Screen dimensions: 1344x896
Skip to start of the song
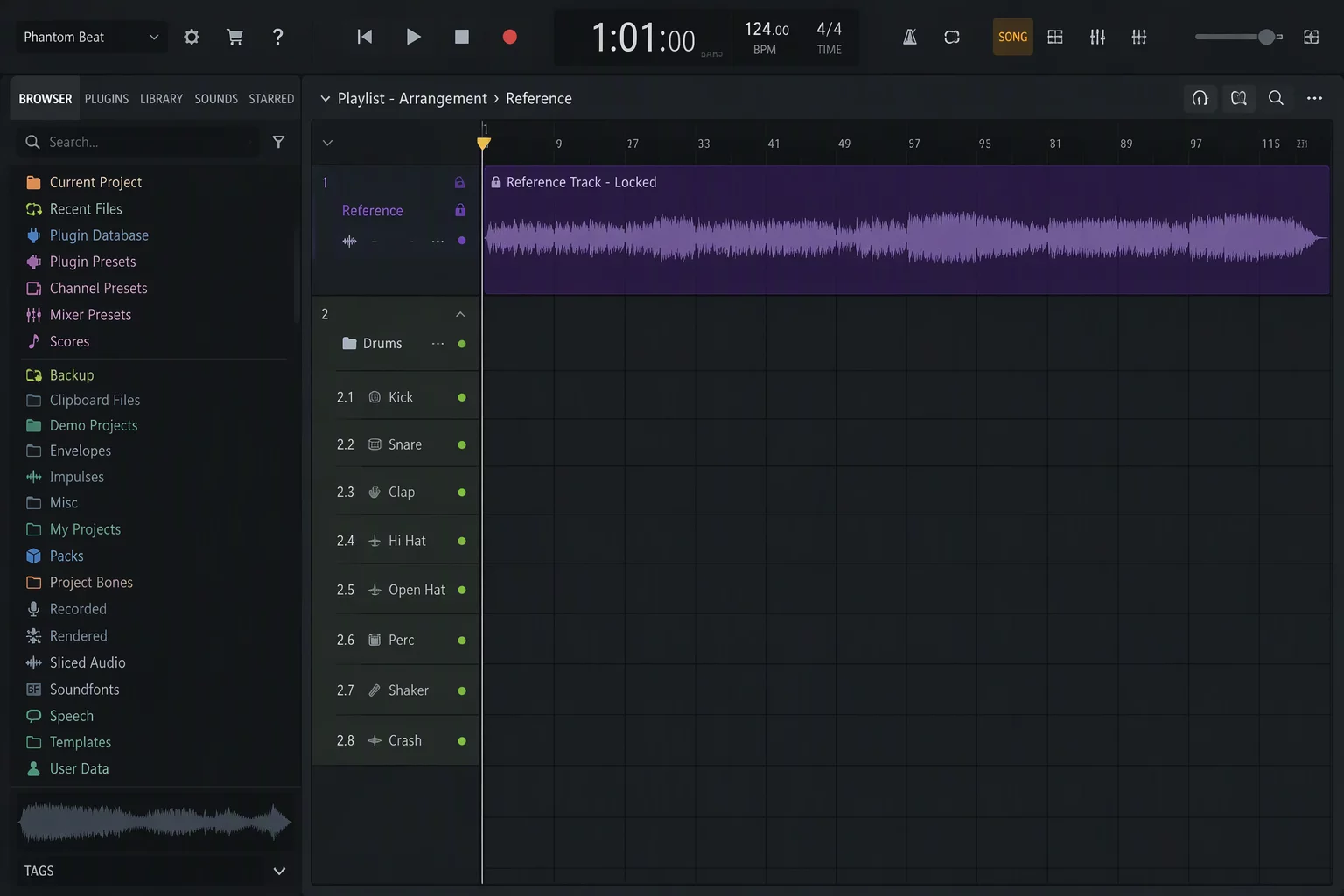pyautogui.click(x=365, y=37)
